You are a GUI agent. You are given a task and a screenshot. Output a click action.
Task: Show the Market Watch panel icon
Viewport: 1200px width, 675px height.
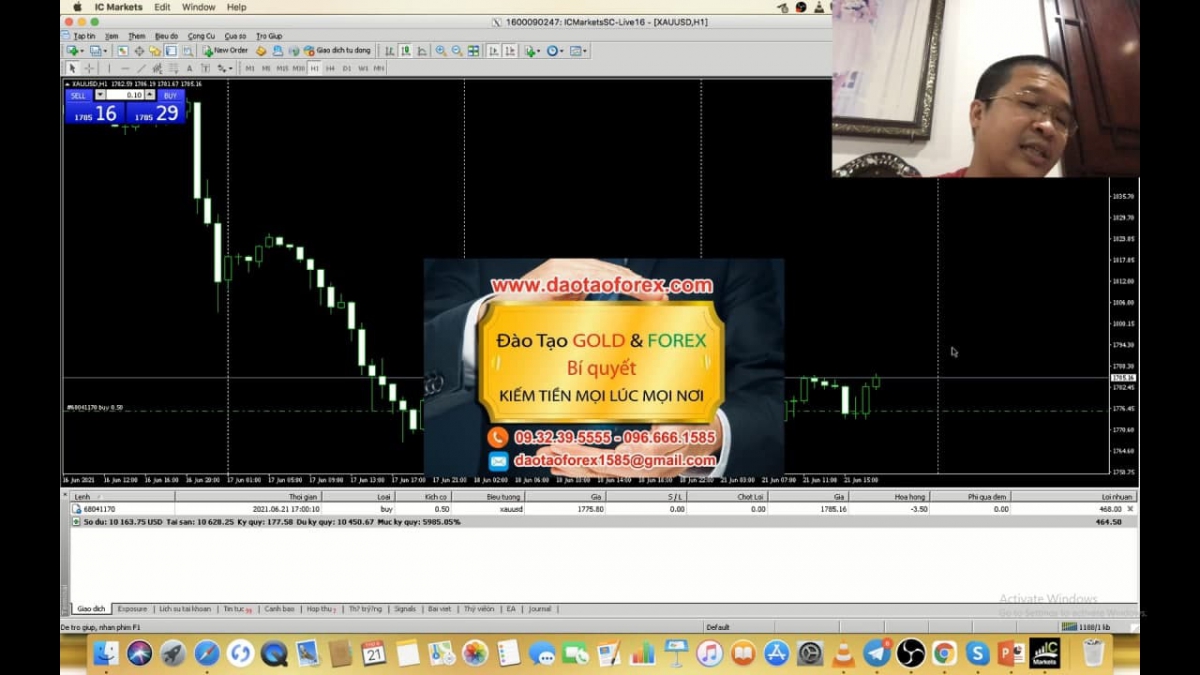click(x=122, y=50)
